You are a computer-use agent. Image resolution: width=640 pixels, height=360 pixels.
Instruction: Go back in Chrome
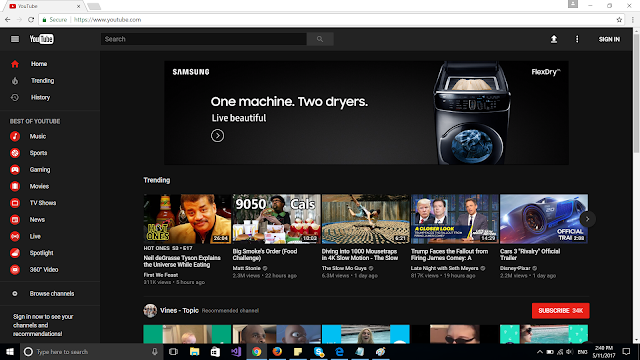click(8, 20)
